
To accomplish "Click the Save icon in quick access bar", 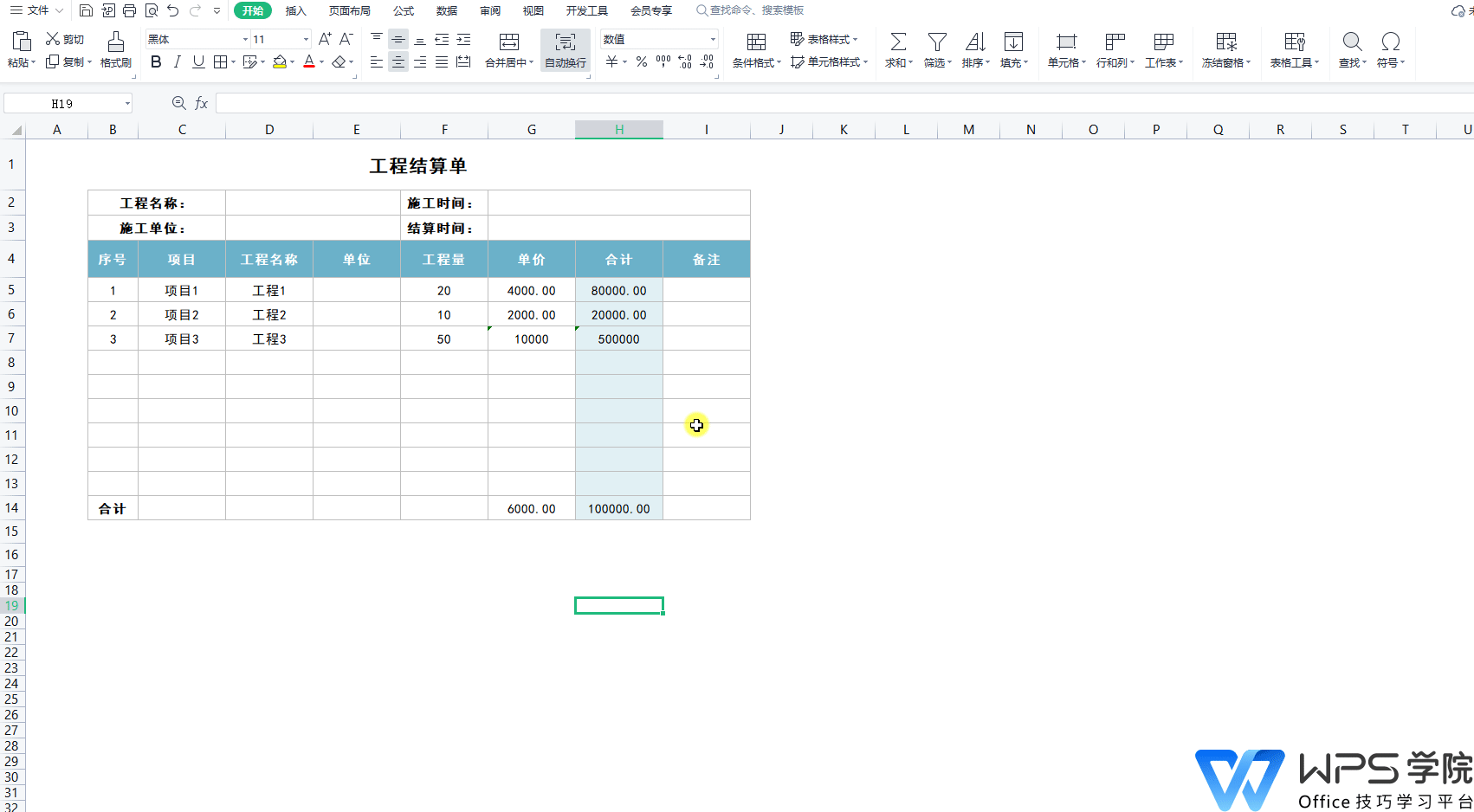I will (x=86, y=10).
